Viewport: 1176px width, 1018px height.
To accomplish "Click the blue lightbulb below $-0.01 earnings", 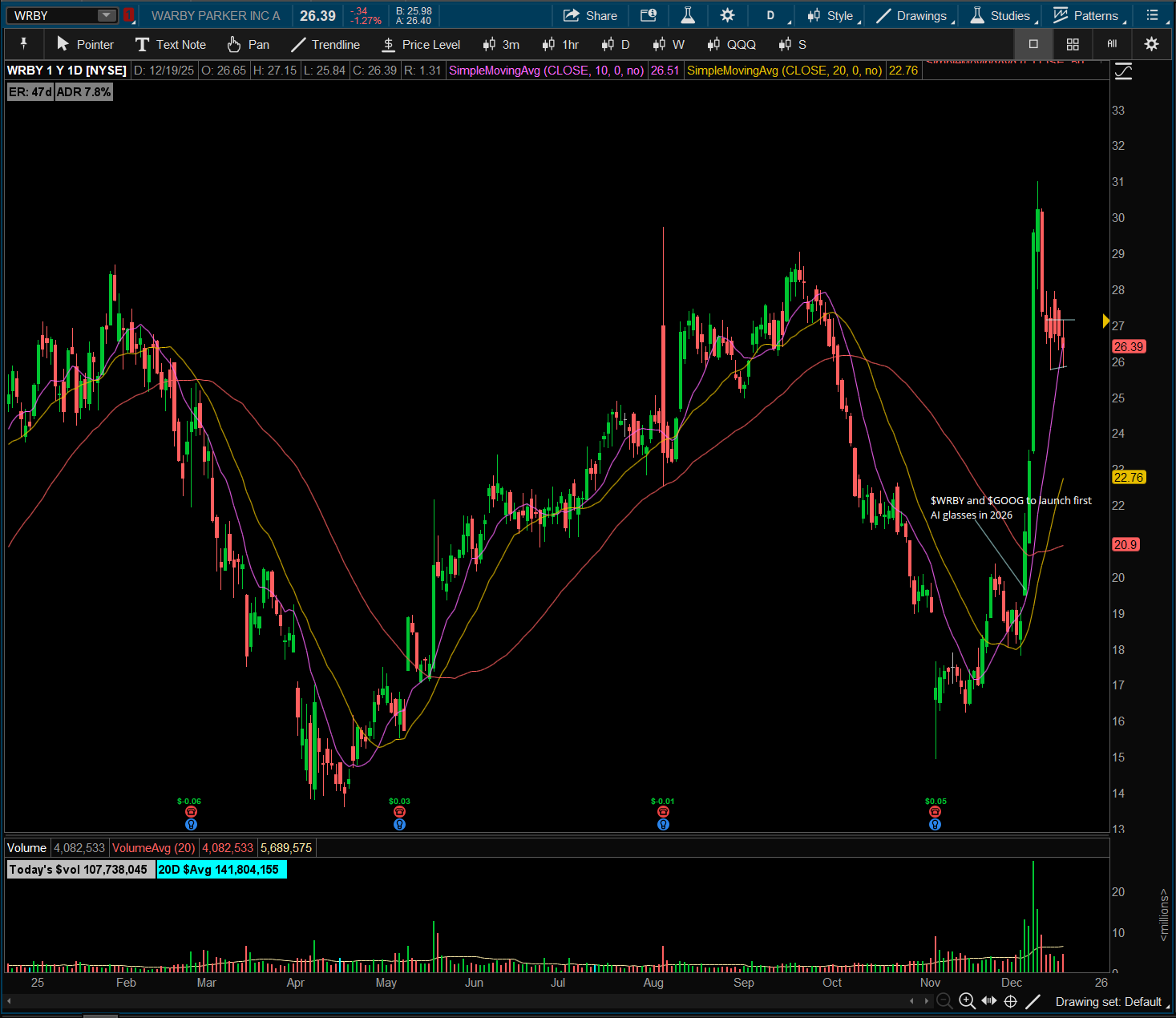I will point(663,824).
